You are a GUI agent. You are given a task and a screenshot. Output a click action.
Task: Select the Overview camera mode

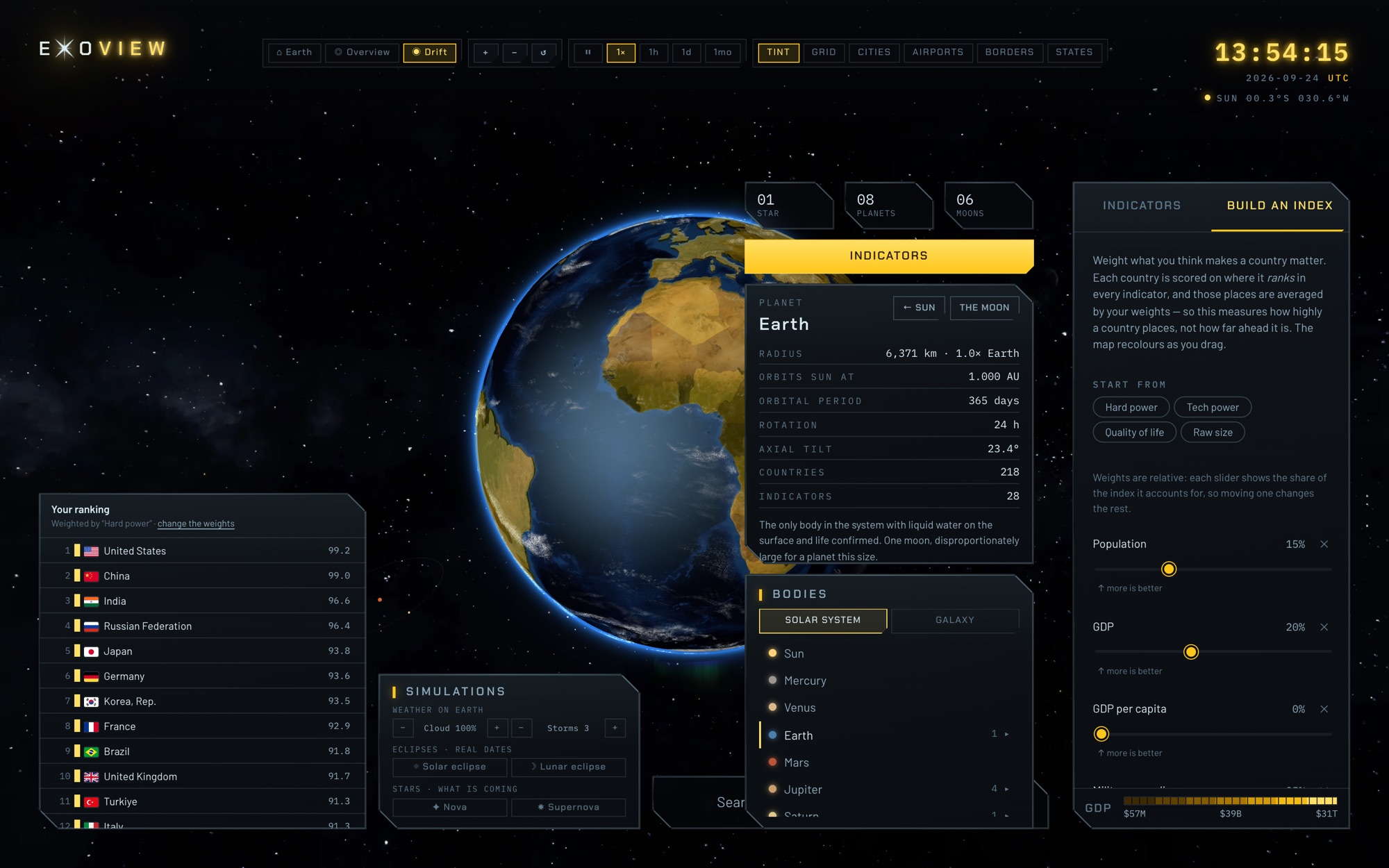tap(363, 53)
